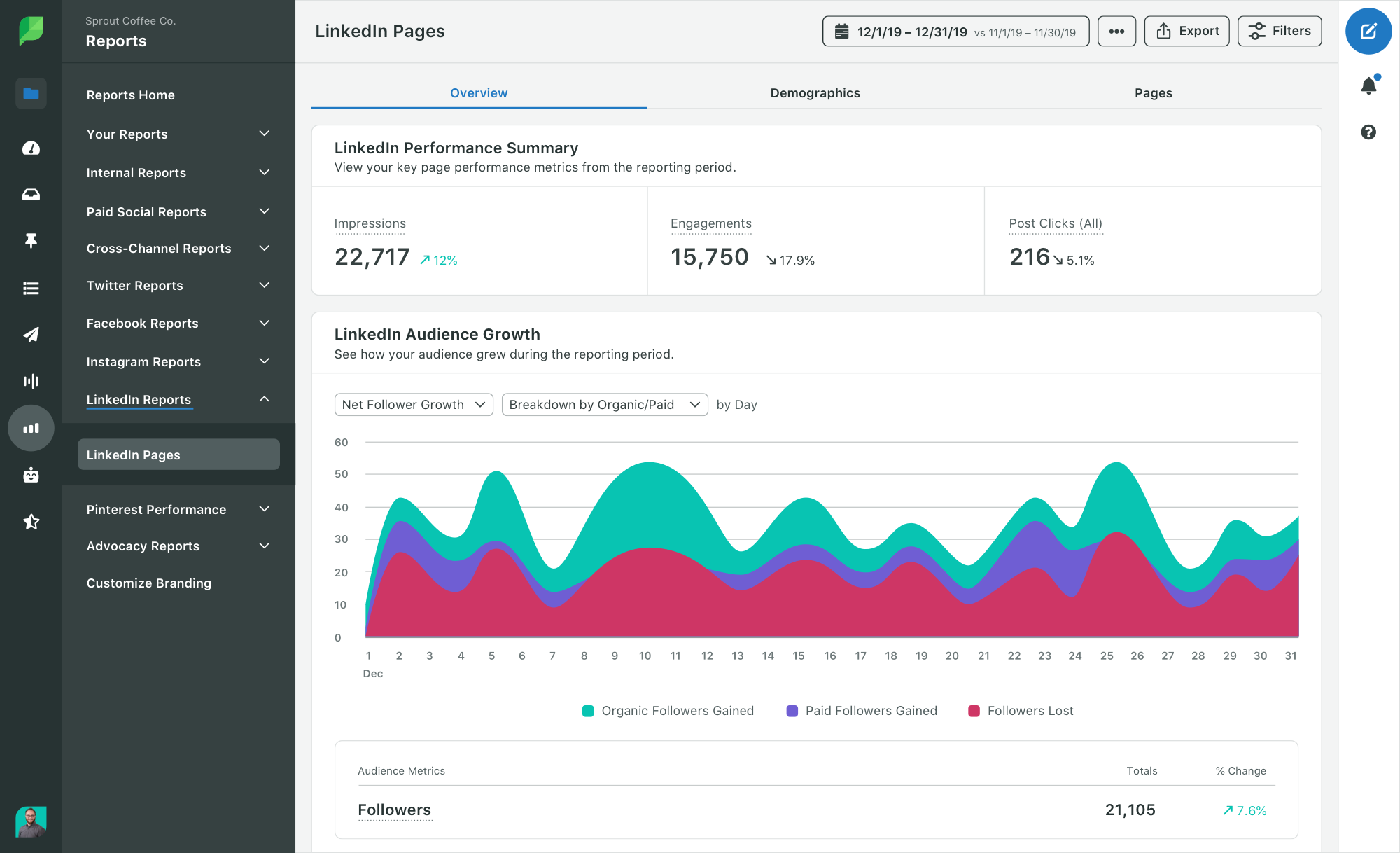Click the 7.6% change value
This screenshot has height=853, width=1400.
(x=1245, y=811)
